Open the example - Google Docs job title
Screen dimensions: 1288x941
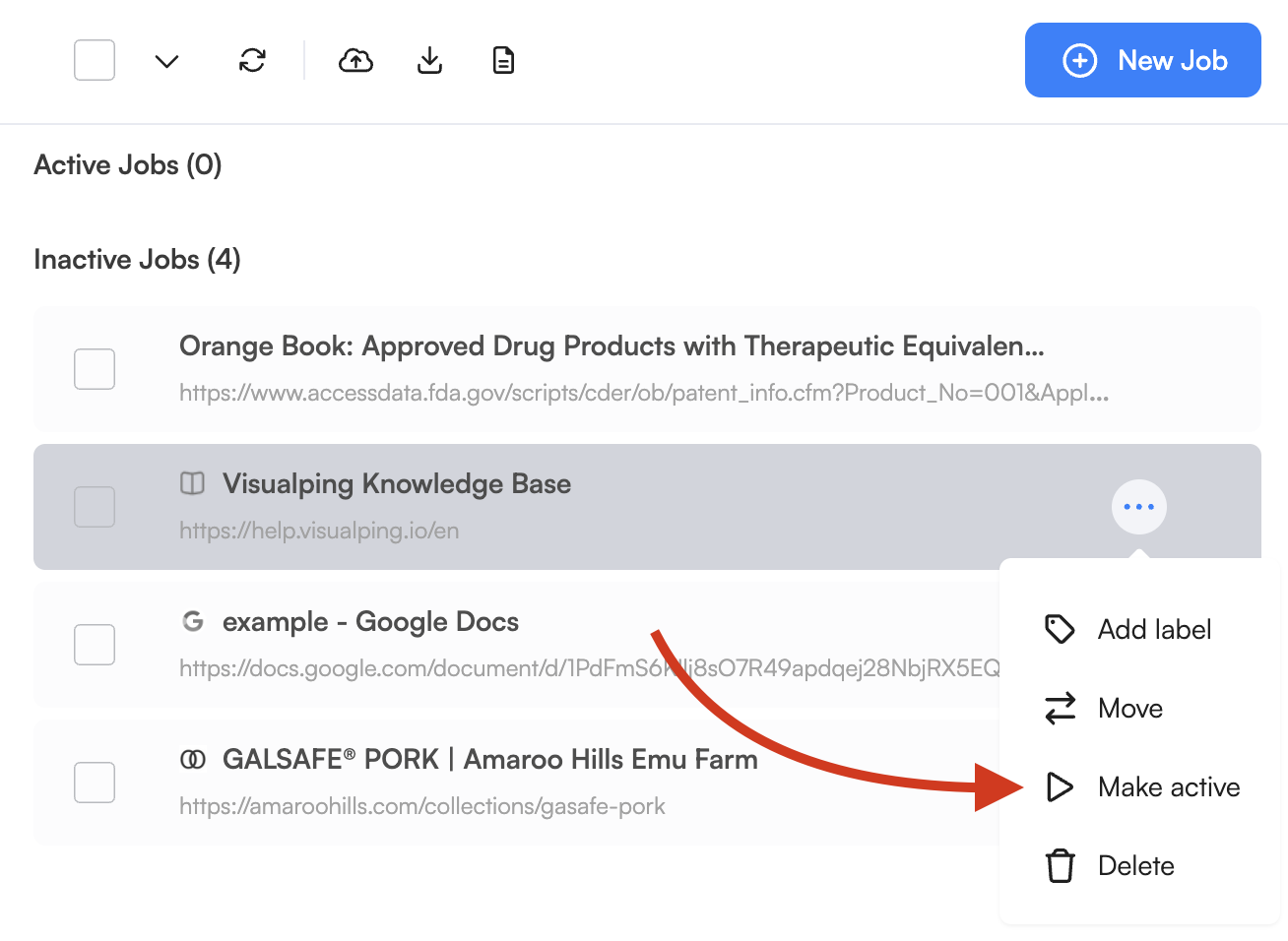(370, 621)
